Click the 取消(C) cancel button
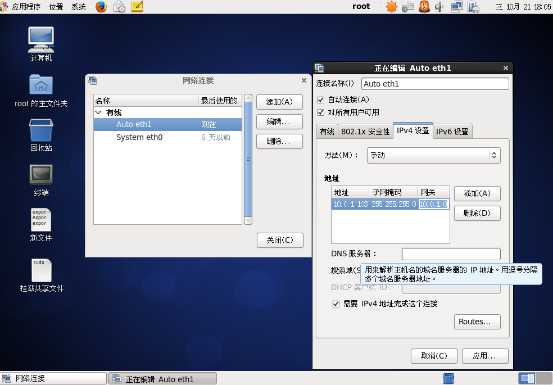 point(434,356)
